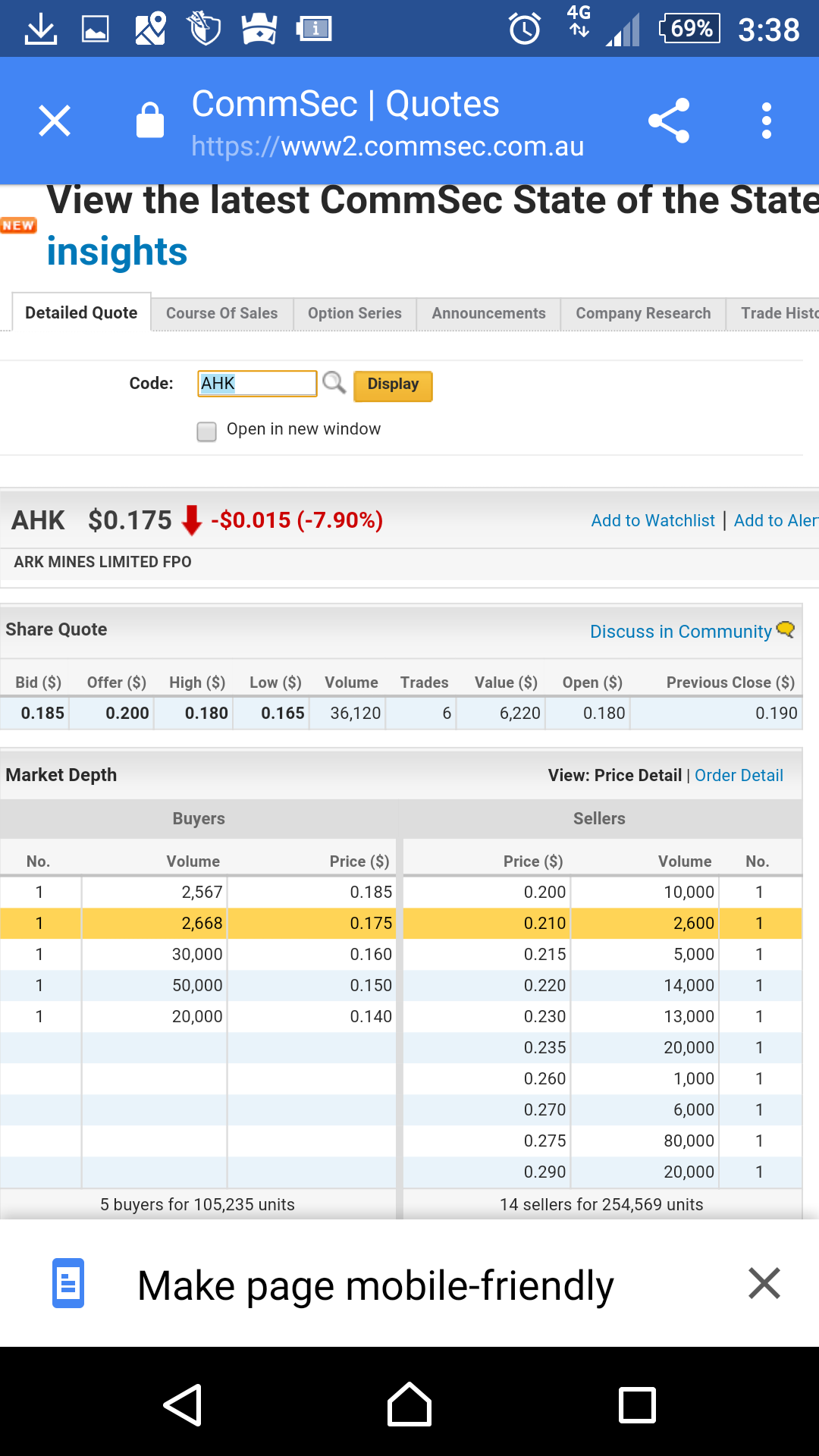The height and width of the screenshot is (1456, 819).
Task: Click seller price 0.290
Action: (545, 1172)
